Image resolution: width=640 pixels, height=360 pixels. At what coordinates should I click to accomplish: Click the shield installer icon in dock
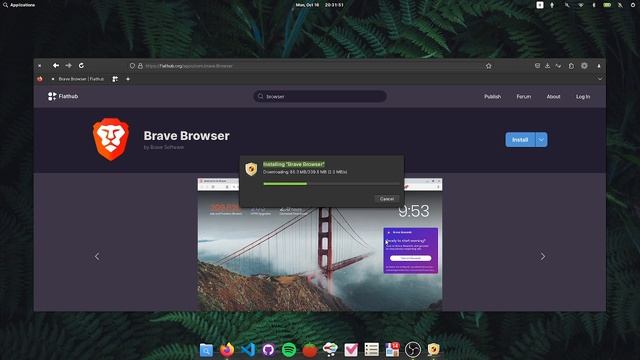point(433,349)
